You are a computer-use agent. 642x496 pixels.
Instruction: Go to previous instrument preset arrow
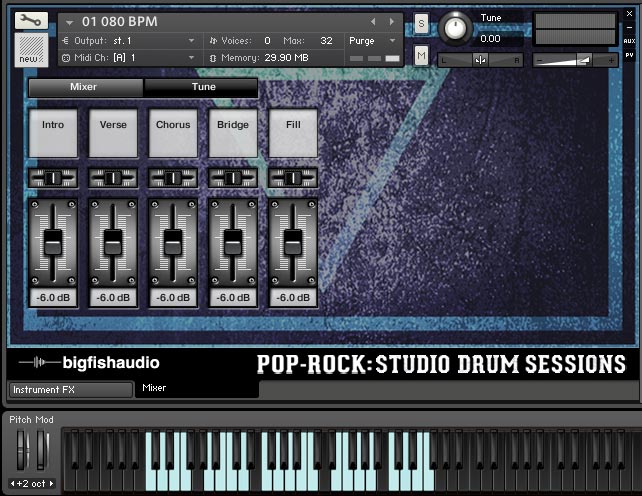pyautogui.click(x=373, y=22)
